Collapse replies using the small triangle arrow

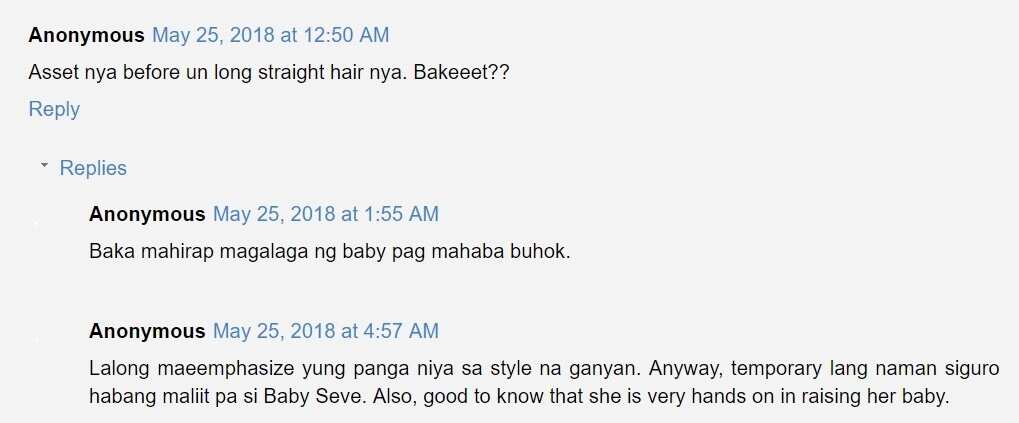click(44, 166)
